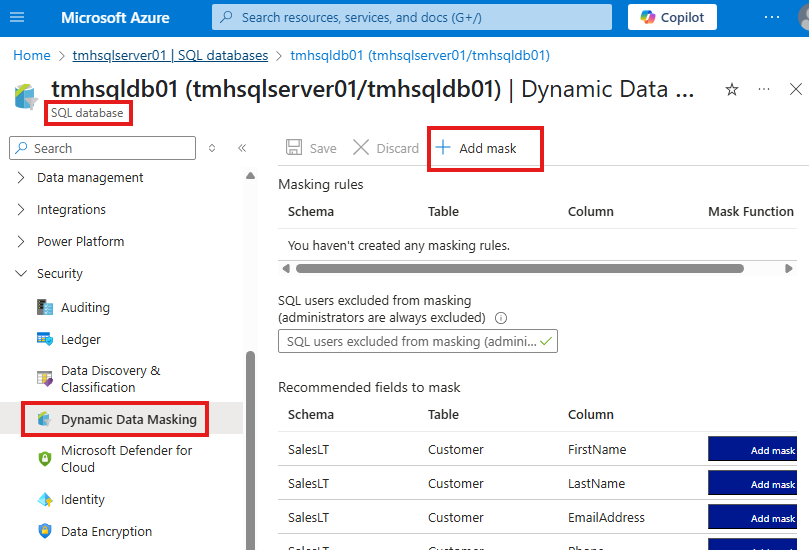Click the Microsoft Azure logo text
Image resolution: width=809 pixels, height=550 pixels.
(115, 18)
